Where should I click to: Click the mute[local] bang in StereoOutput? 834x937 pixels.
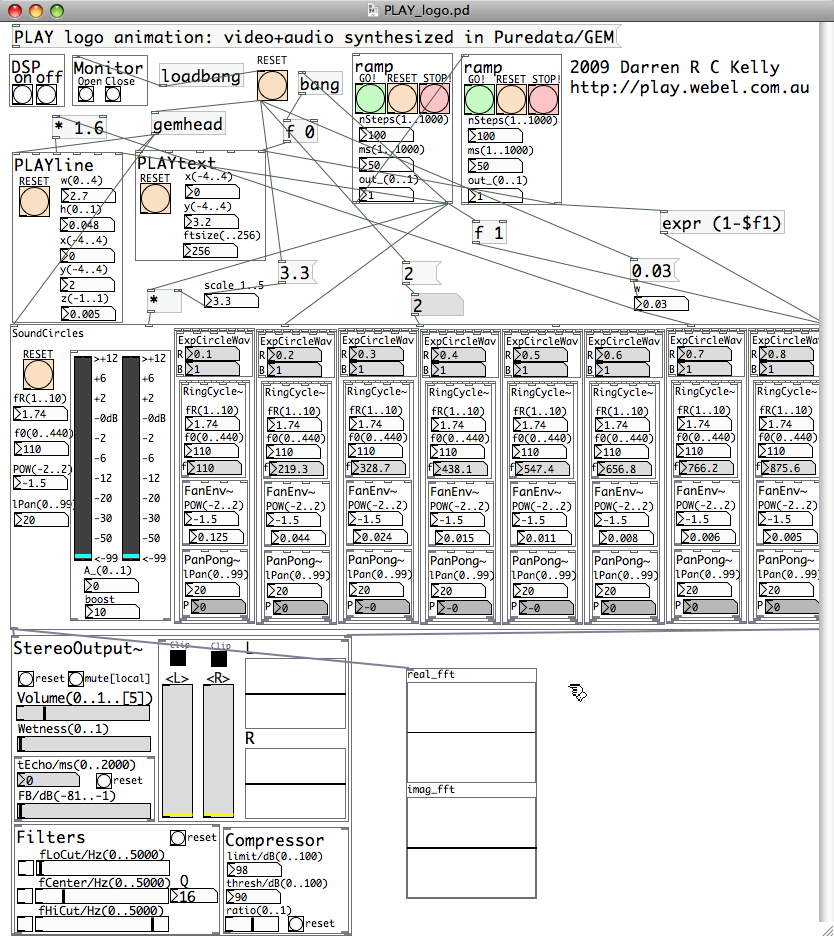tap(76, 679)
